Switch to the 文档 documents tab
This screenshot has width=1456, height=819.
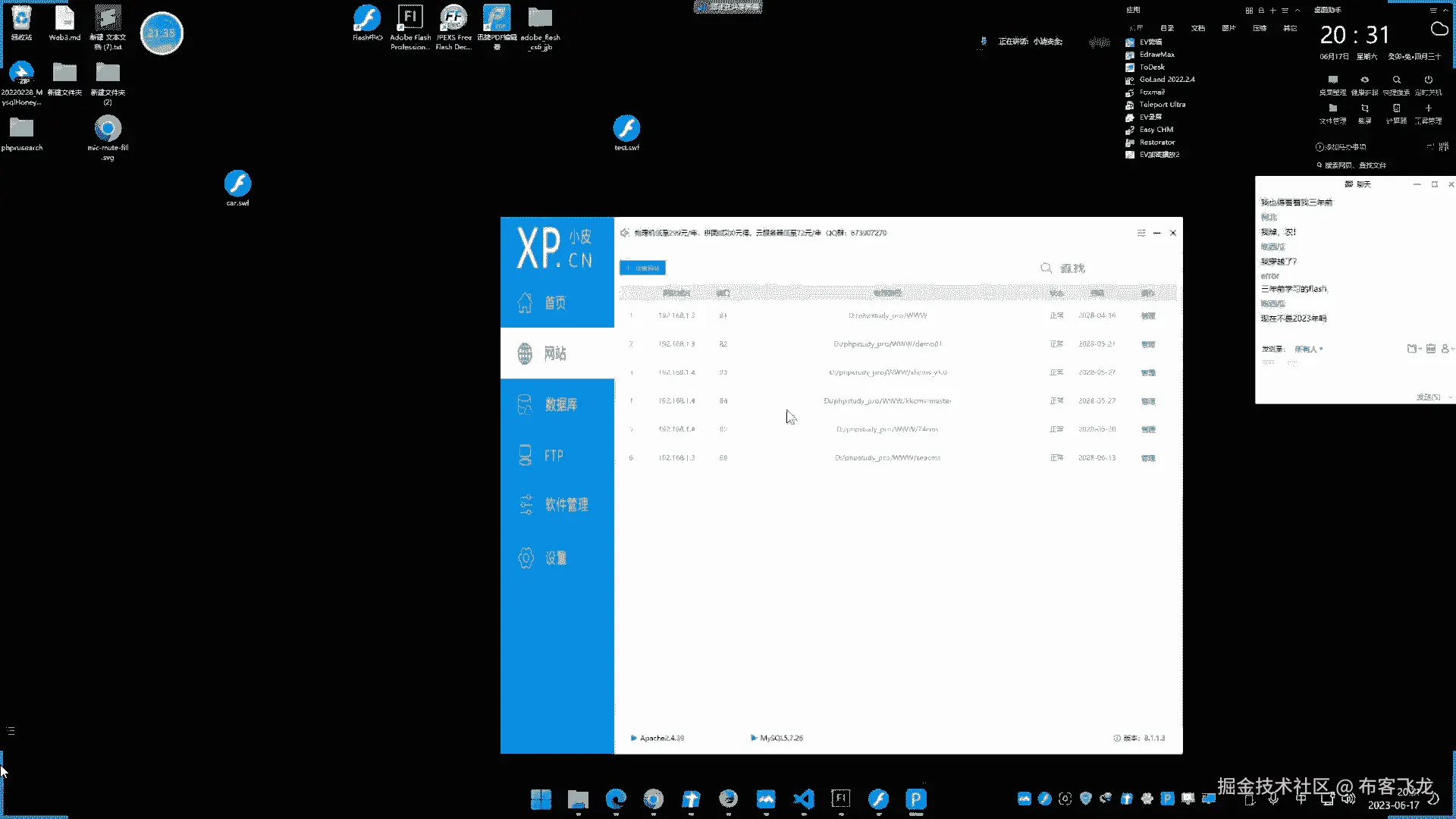pyautogui.click(x=1198, y=28)
